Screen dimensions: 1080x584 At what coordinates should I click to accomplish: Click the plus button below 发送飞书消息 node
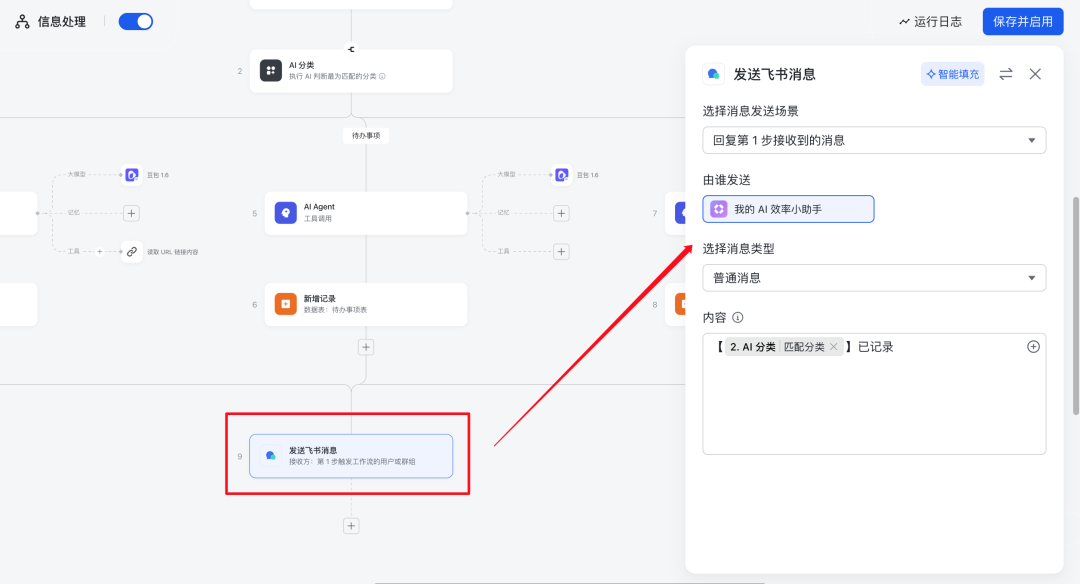351,525
